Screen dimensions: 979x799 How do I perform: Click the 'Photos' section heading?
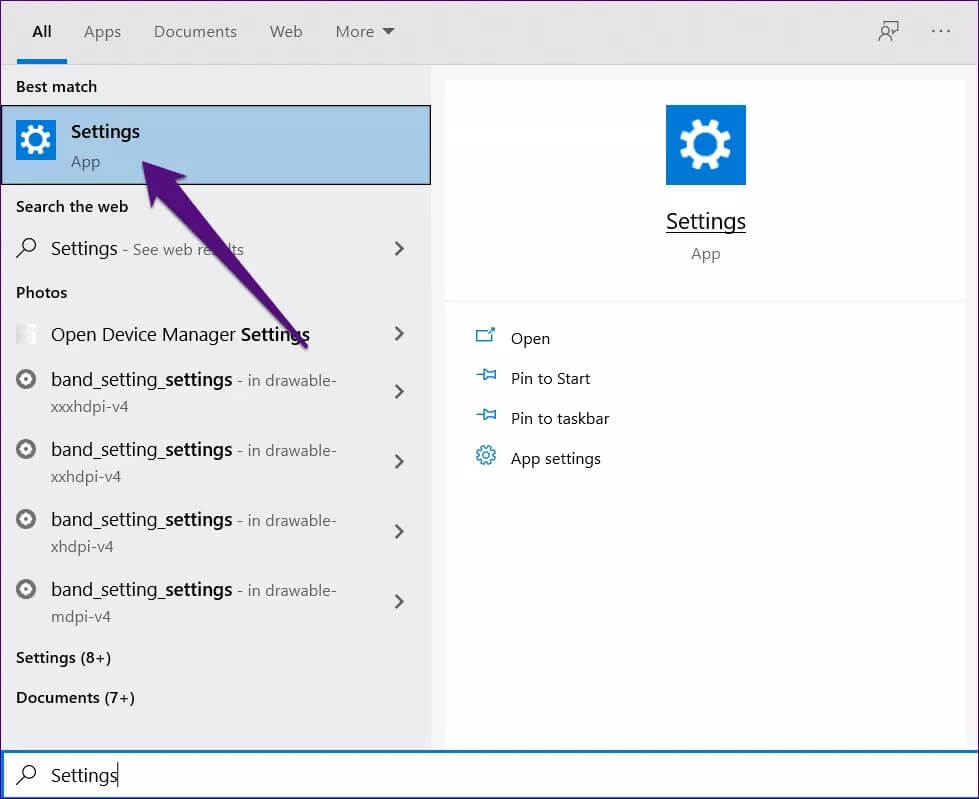[41, 292]
